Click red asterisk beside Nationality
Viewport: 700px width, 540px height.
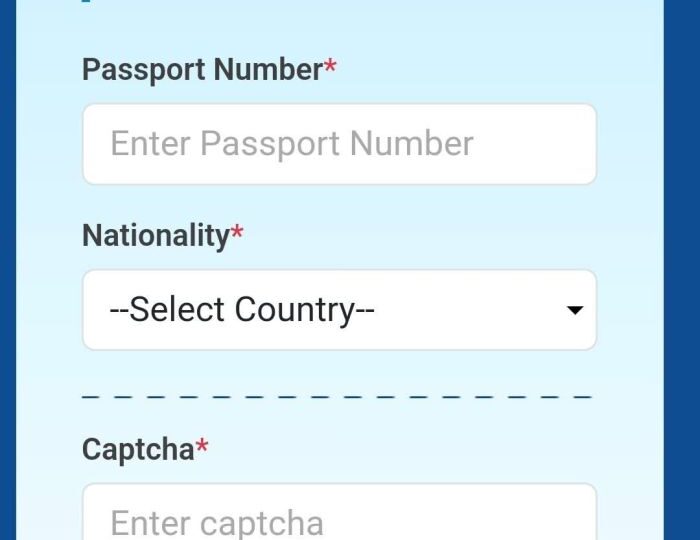pos(237,234)
